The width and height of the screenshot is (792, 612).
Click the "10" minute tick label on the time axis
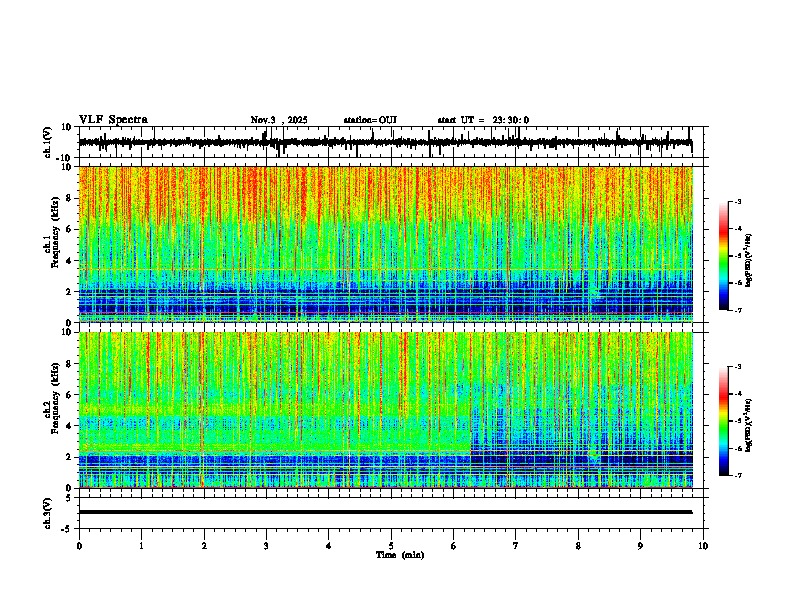pos(703,546)
